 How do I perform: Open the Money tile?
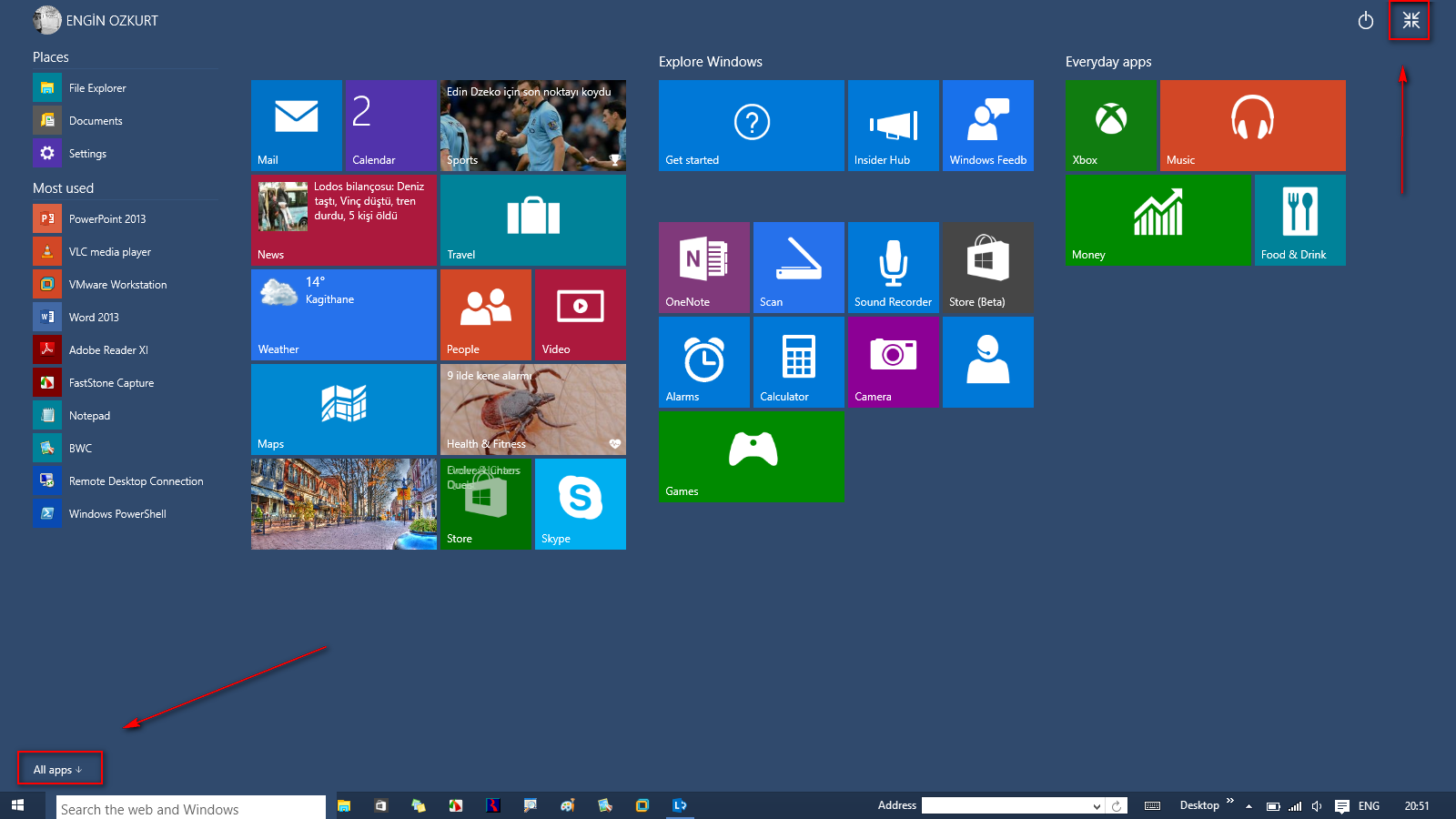click(x=1158, y=220)
